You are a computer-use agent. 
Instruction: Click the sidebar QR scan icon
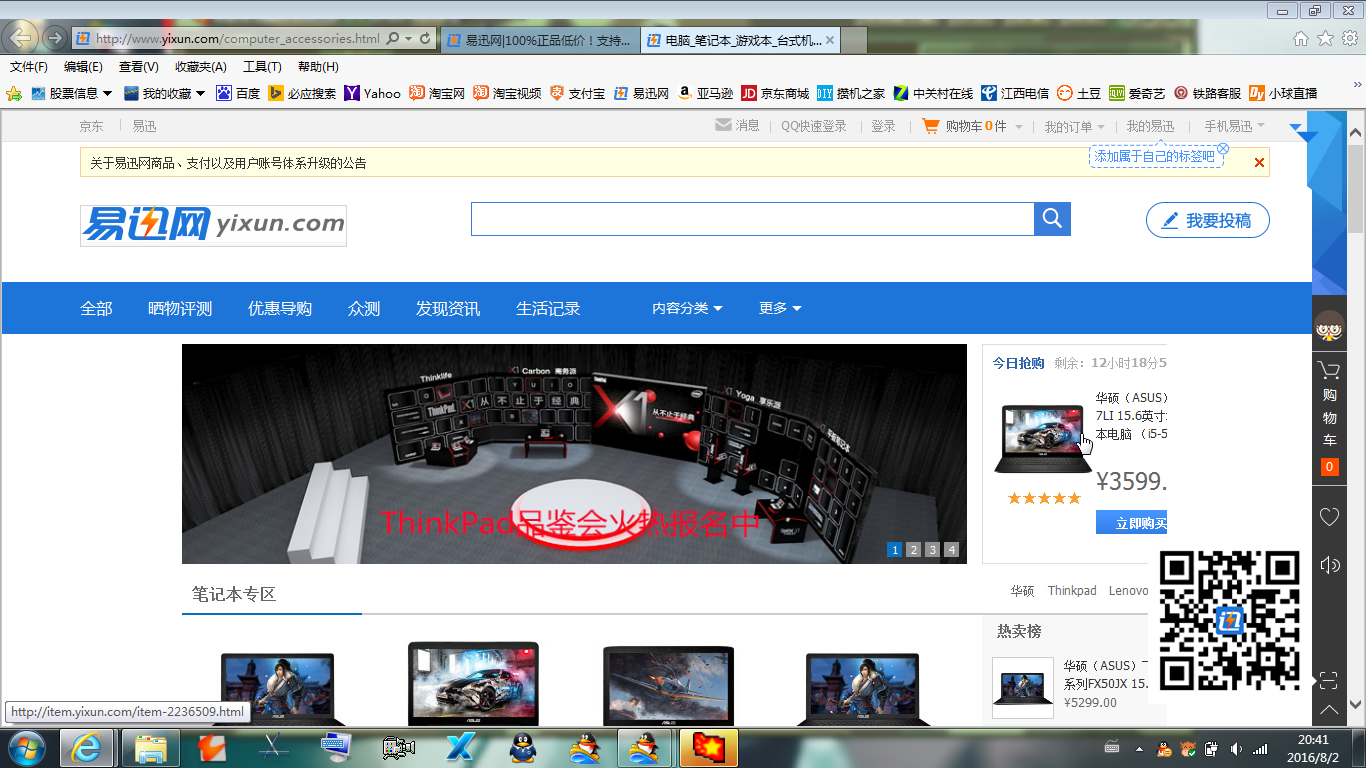click(1329, 681)
